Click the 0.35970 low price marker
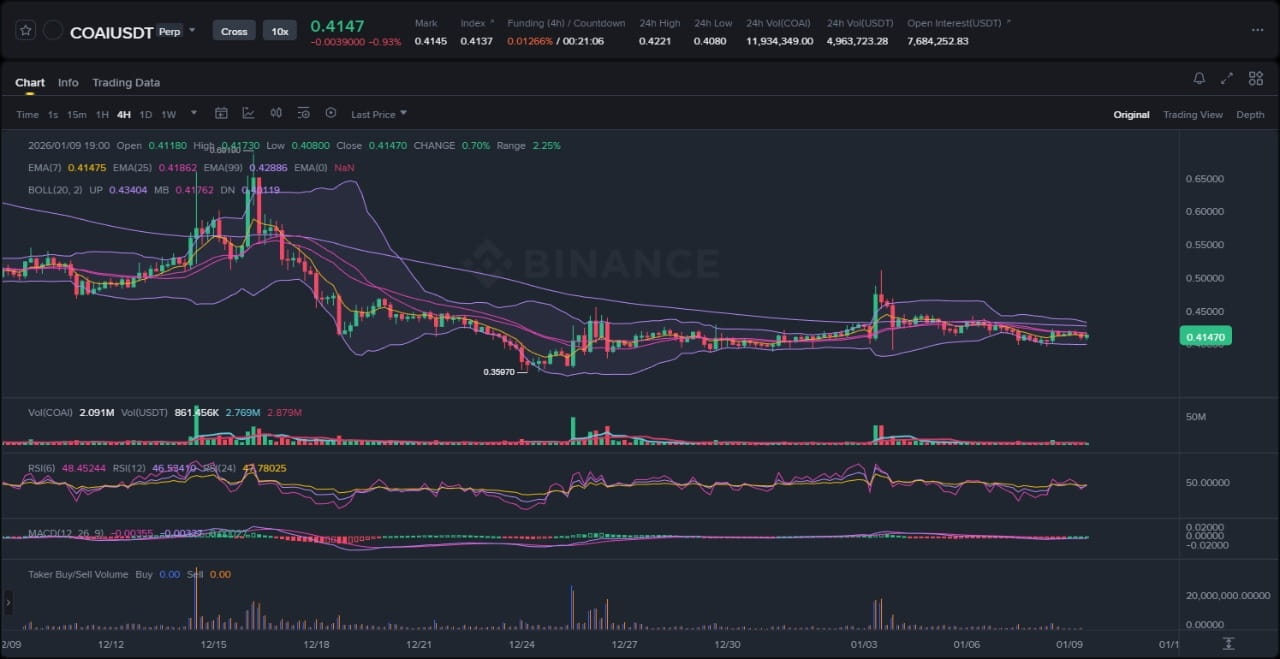1280x659 pixels. 499,372
